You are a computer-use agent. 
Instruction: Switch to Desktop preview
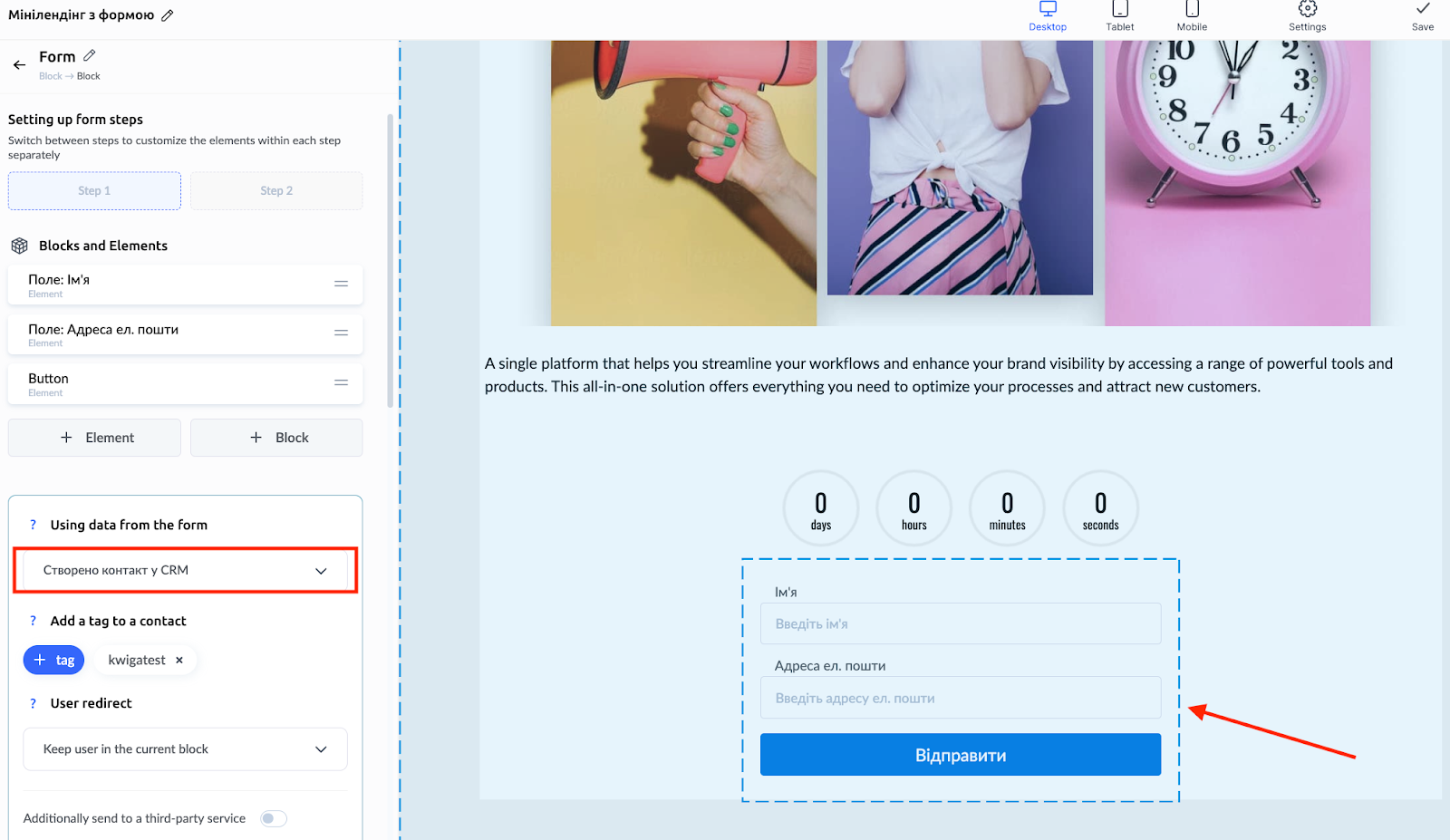1048,15
